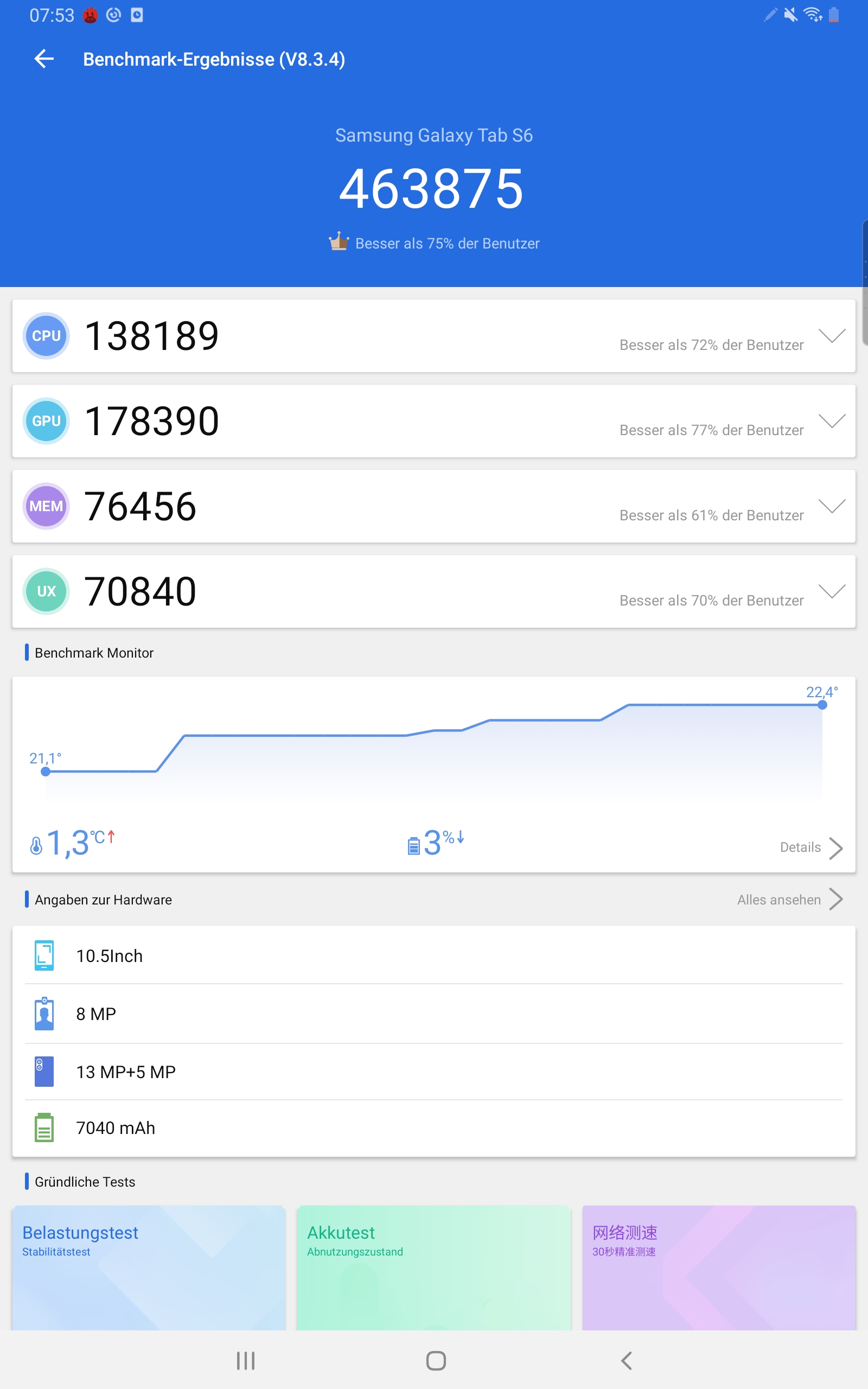
Task: Tap the red AnTuTu notification icon
Action: (90, 15)
